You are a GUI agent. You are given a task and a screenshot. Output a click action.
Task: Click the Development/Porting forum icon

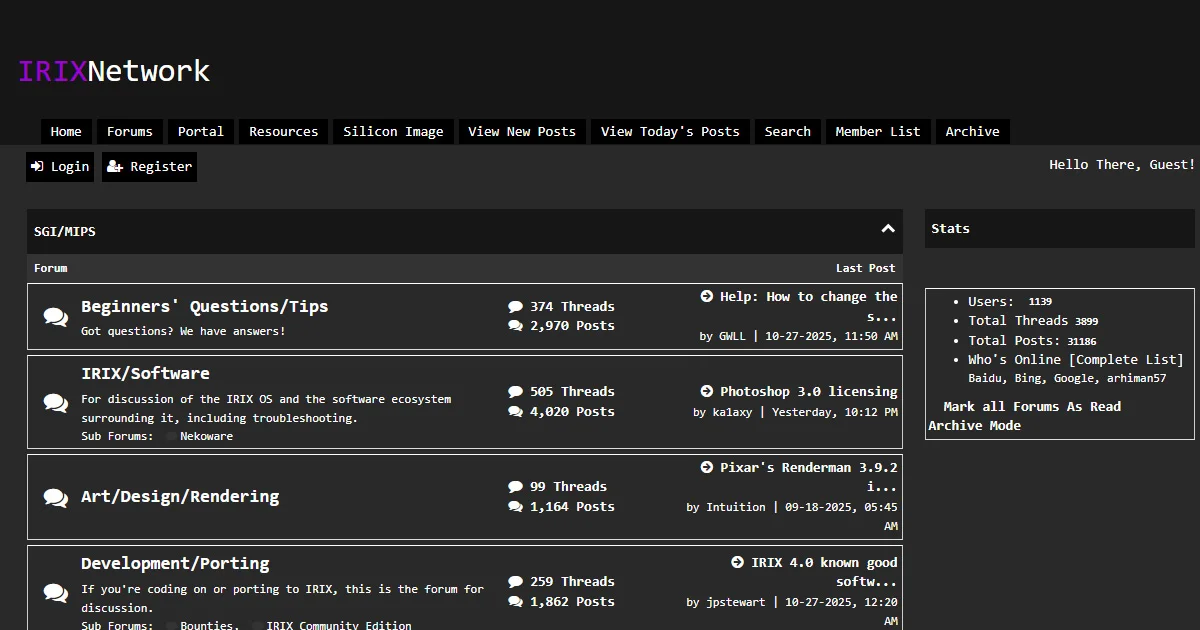click(x=56, y=592)
